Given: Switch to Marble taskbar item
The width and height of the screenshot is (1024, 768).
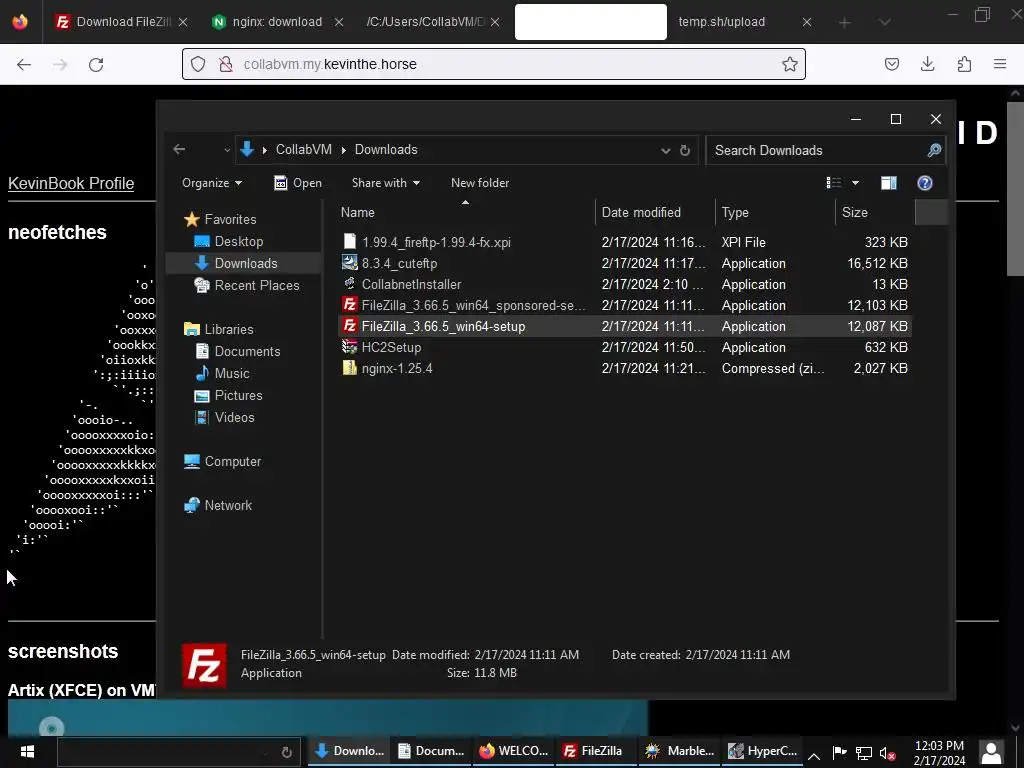Looking at the screenshot, I should click(679, 751).
